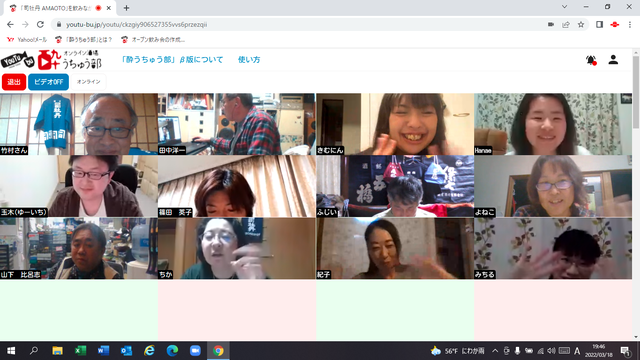Screen dimensions: 640x360
Task: Click the red 退出 leave button
Action: 14,82
